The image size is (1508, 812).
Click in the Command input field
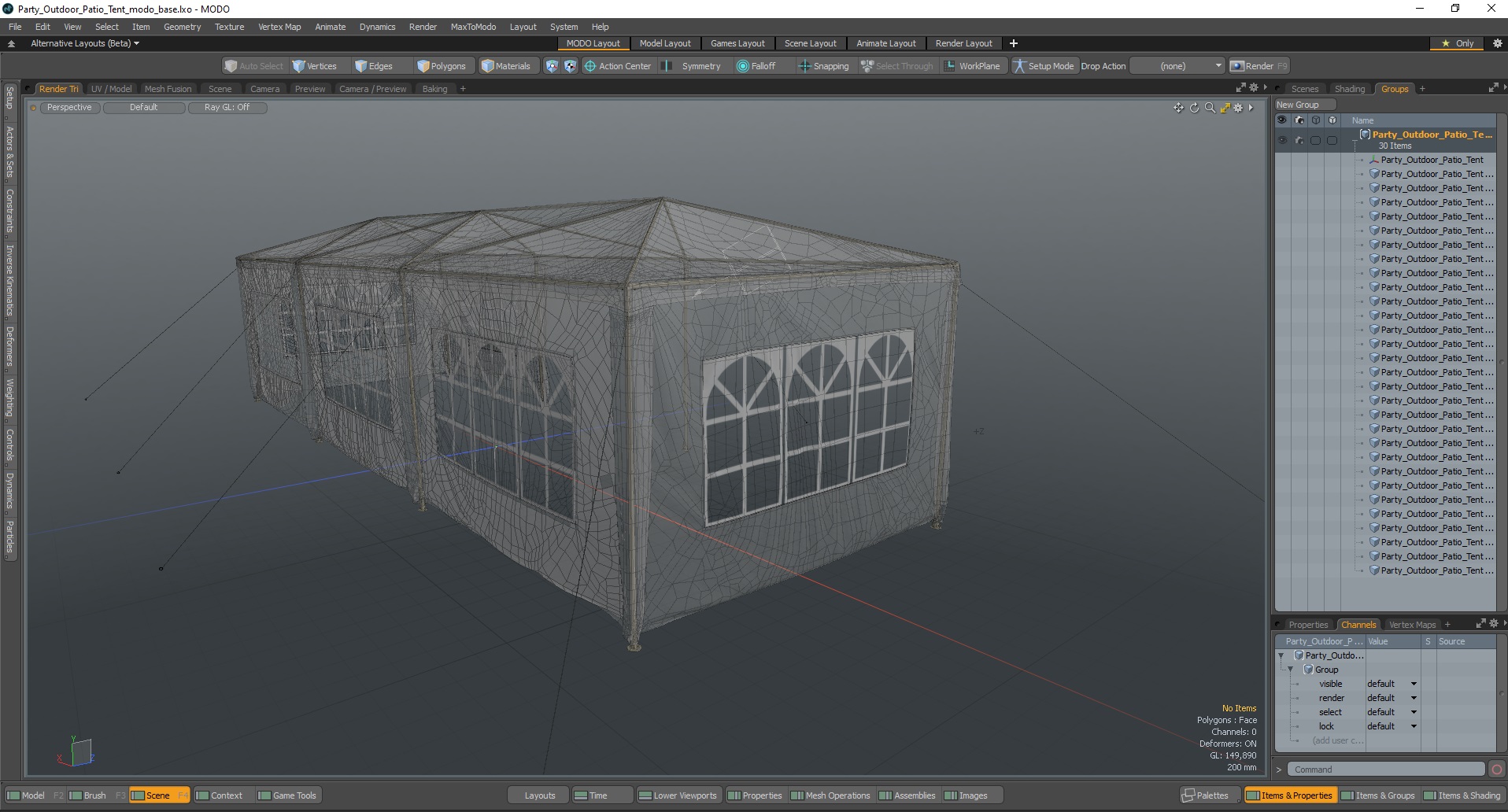1387,770
